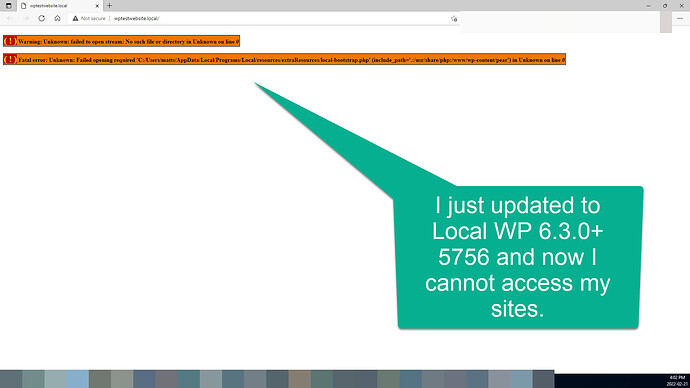Open the browser Settings and more menu
690x388 pixels.
pyautogui.click(x=679, y=18)
